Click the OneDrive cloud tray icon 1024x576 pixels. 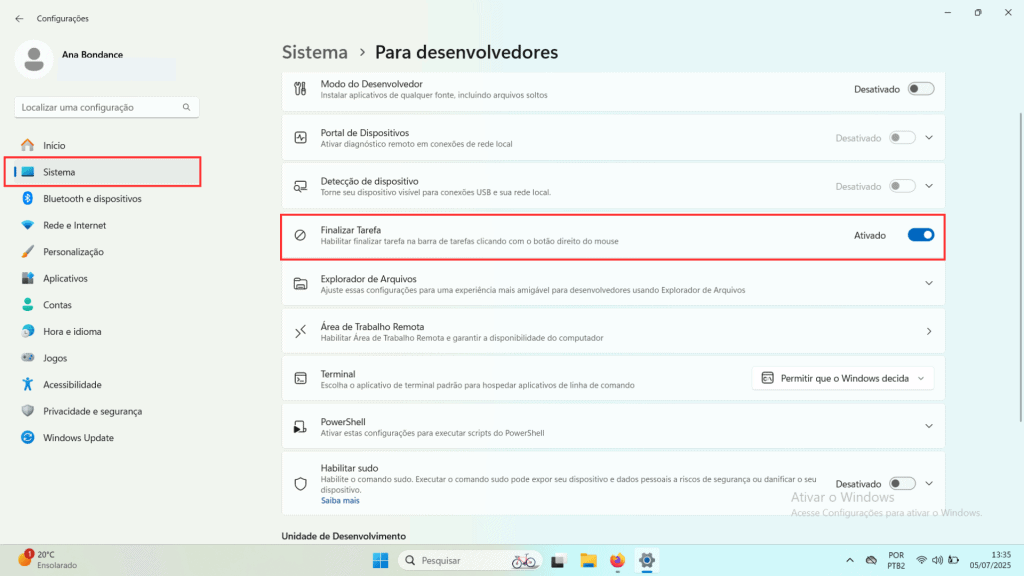click(871, 560)
